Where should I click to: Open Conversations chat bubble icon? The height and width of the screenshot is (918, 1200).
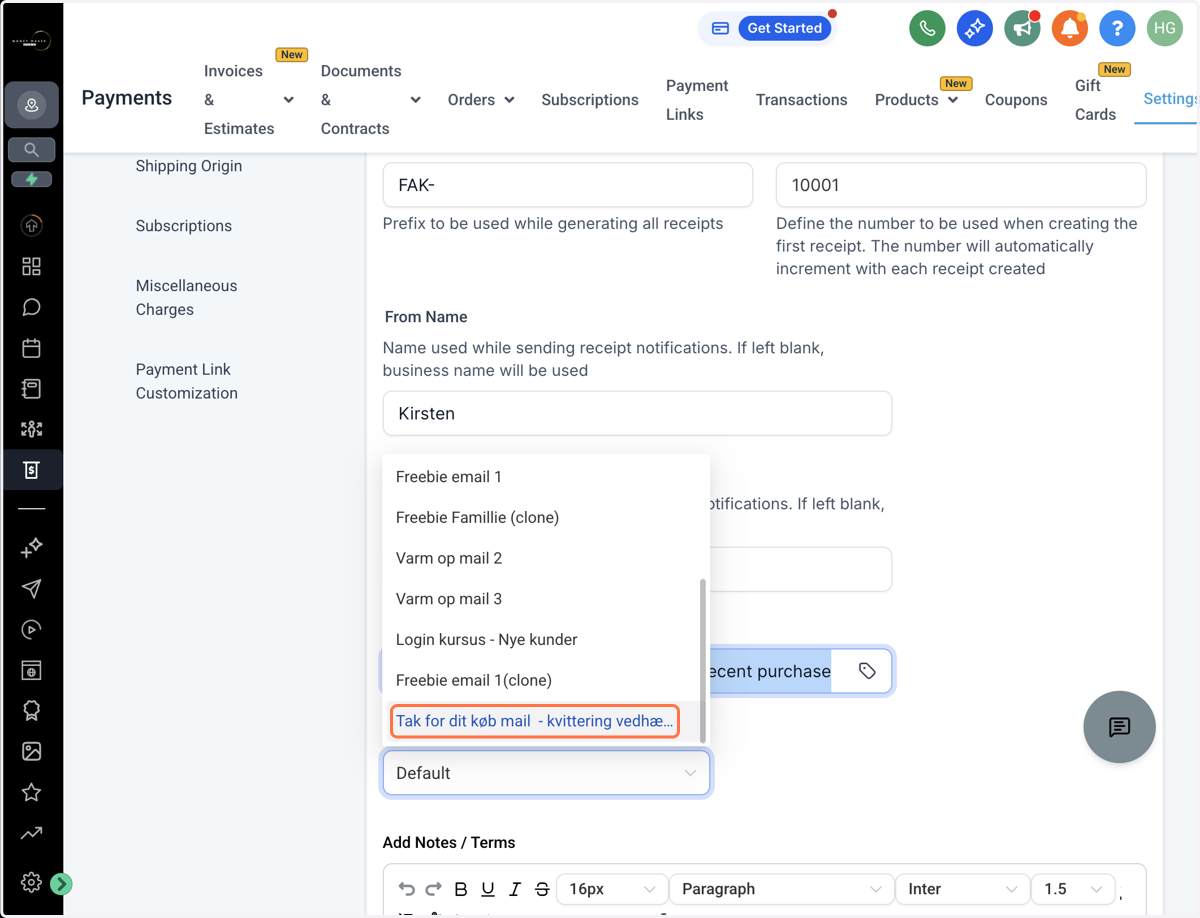tap(31, 307)
